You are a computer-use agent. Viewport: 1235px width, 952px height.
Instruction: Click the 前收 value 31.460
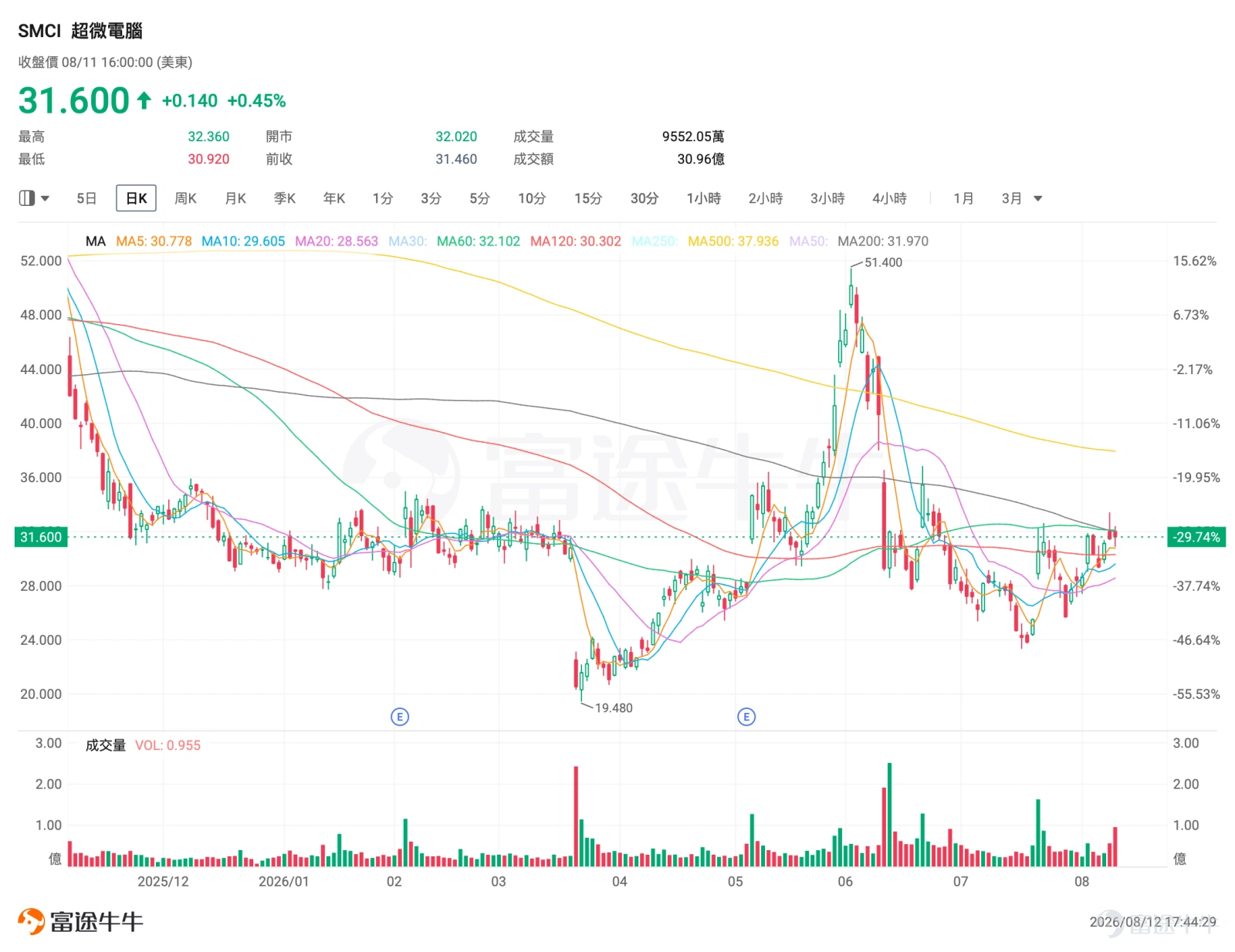456,159
